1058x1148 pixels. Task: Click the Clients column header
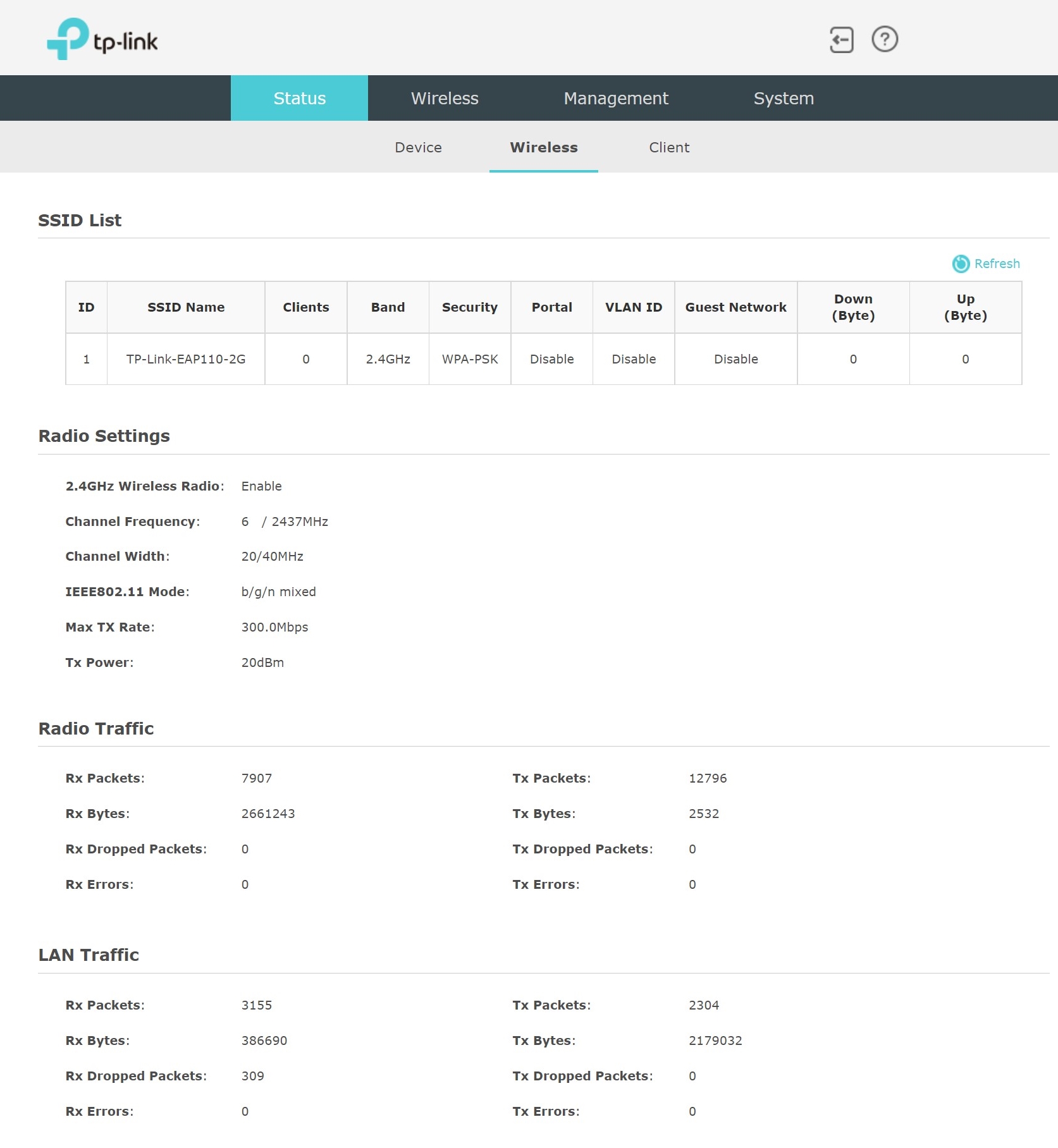pos(305,307)
